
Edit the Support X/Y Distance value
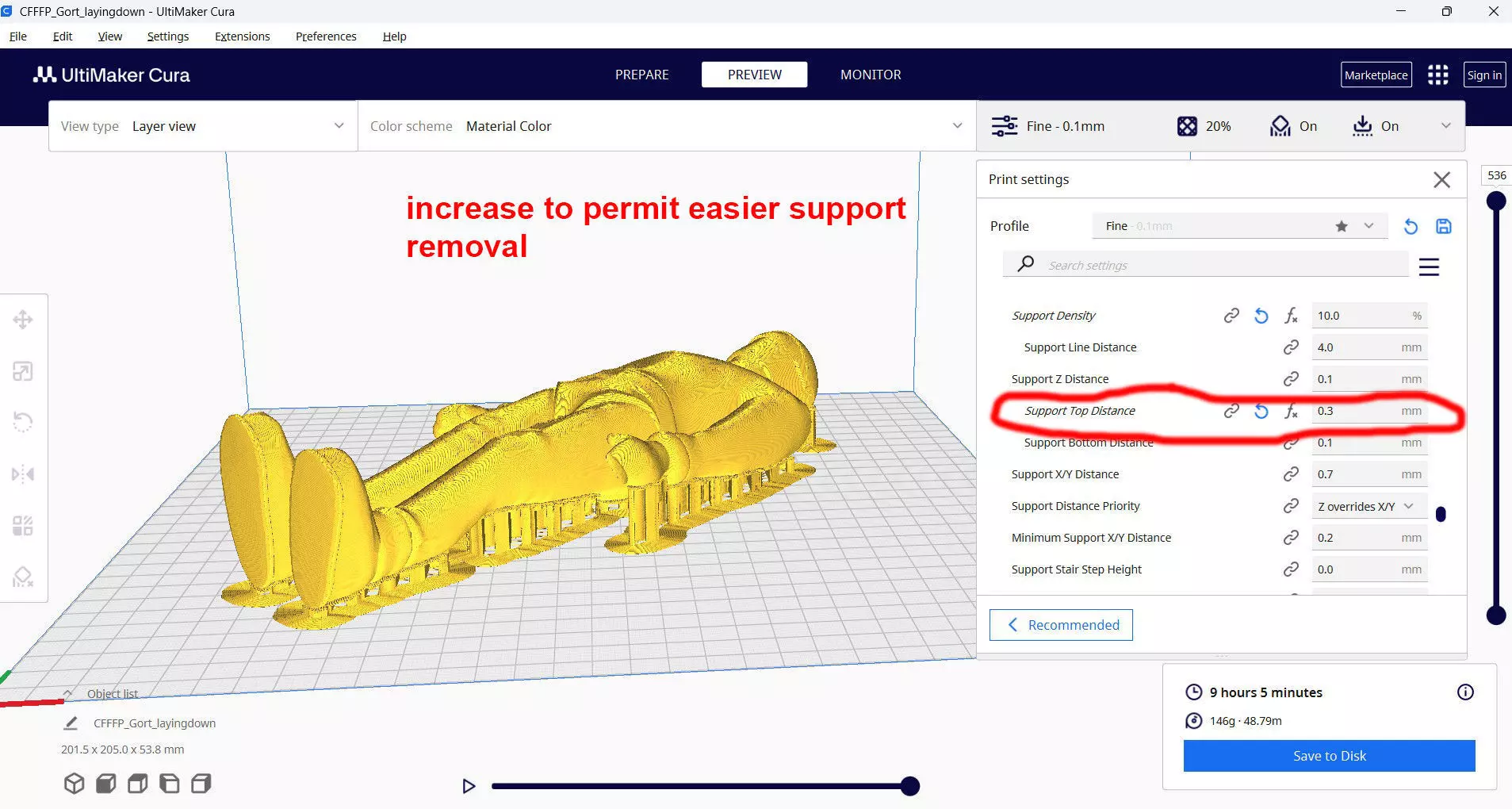1369,474
